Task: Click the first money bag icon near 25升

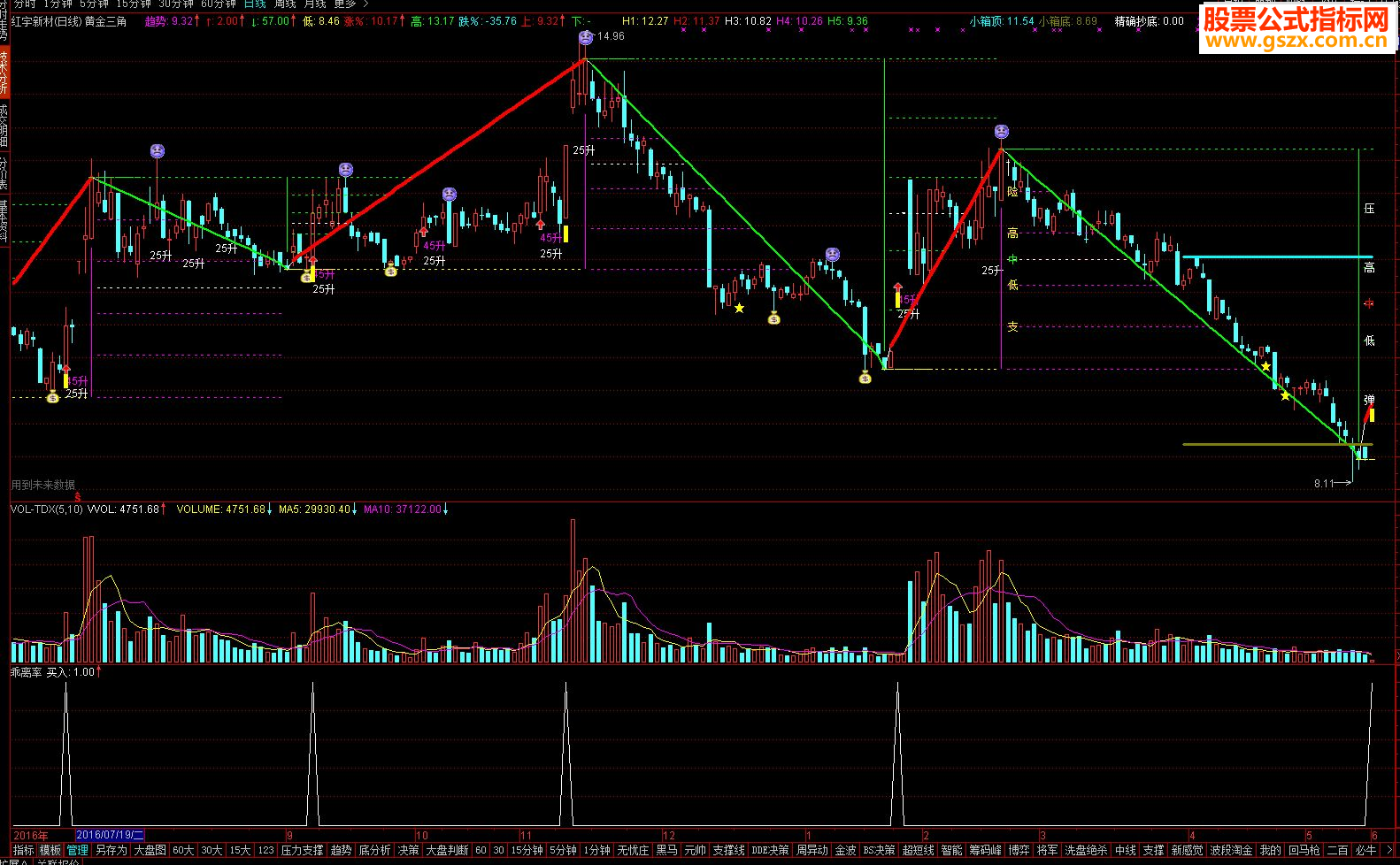Action: pos(52,397)
